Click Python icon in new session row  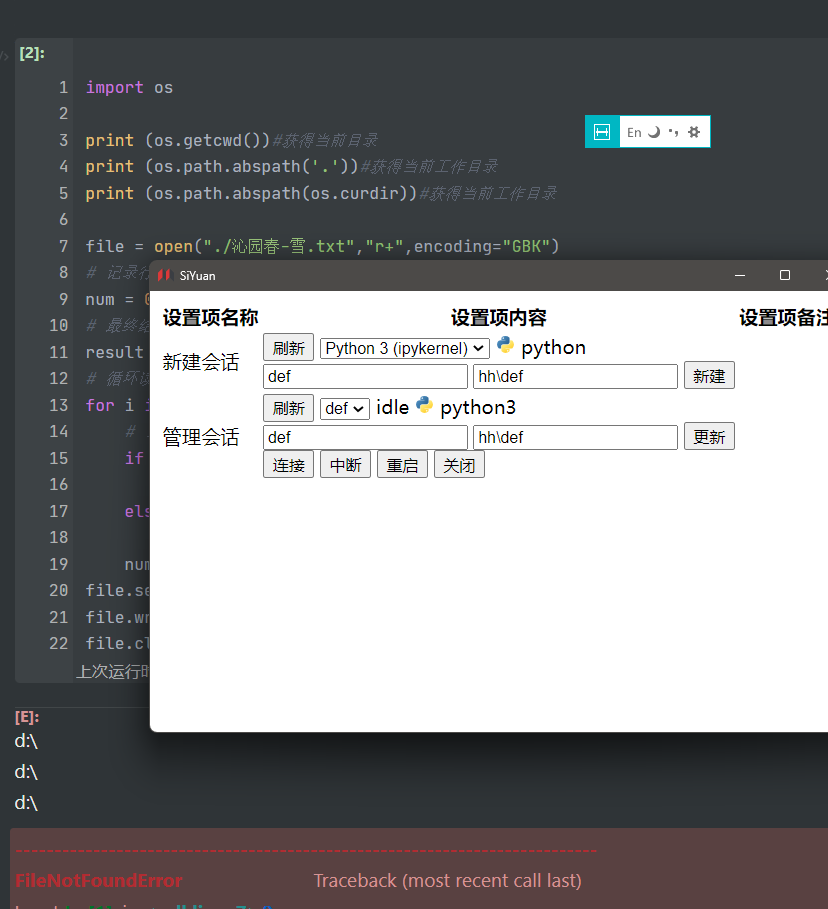pyautogui.click(x=506, y=346)
